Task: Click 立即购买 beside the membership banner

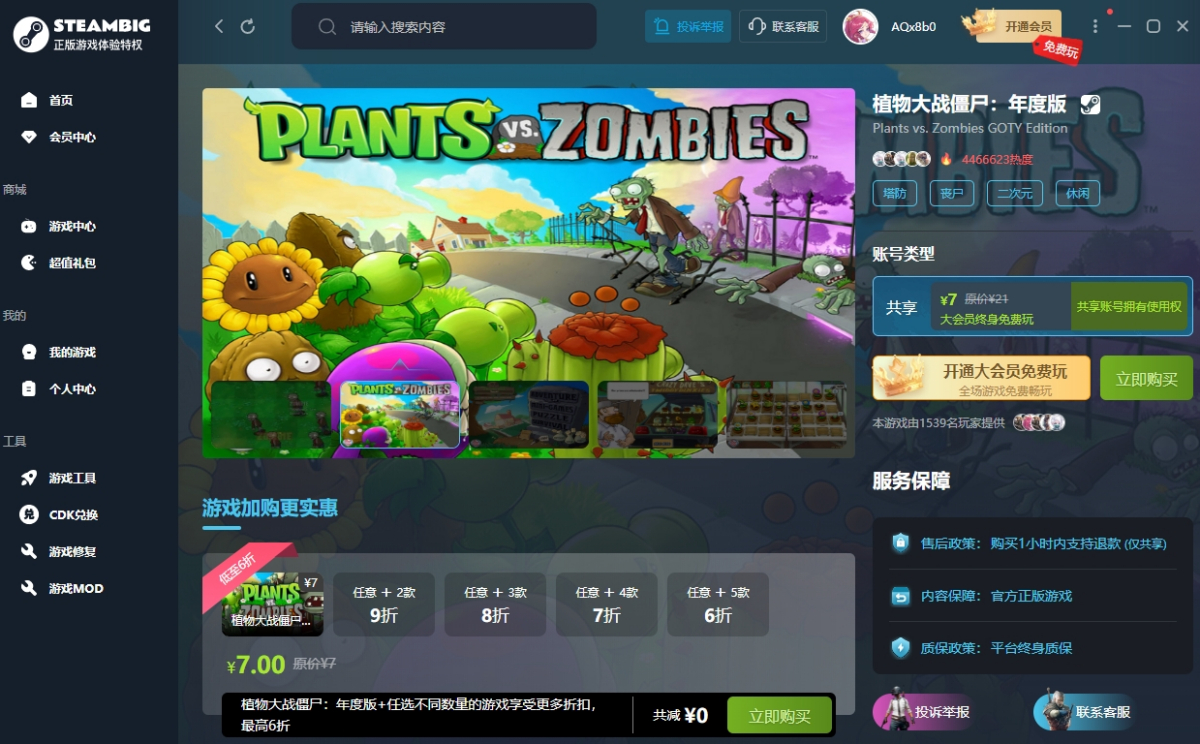Action: (1147, 378)
